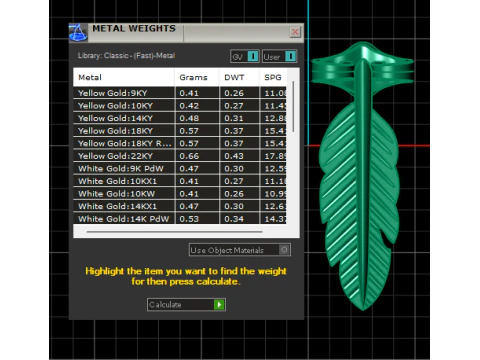The height and width of the screenshot is (360, 480).
Task: Click the 0.43 DWT value for 22KY
Action: tap(234, 156)
